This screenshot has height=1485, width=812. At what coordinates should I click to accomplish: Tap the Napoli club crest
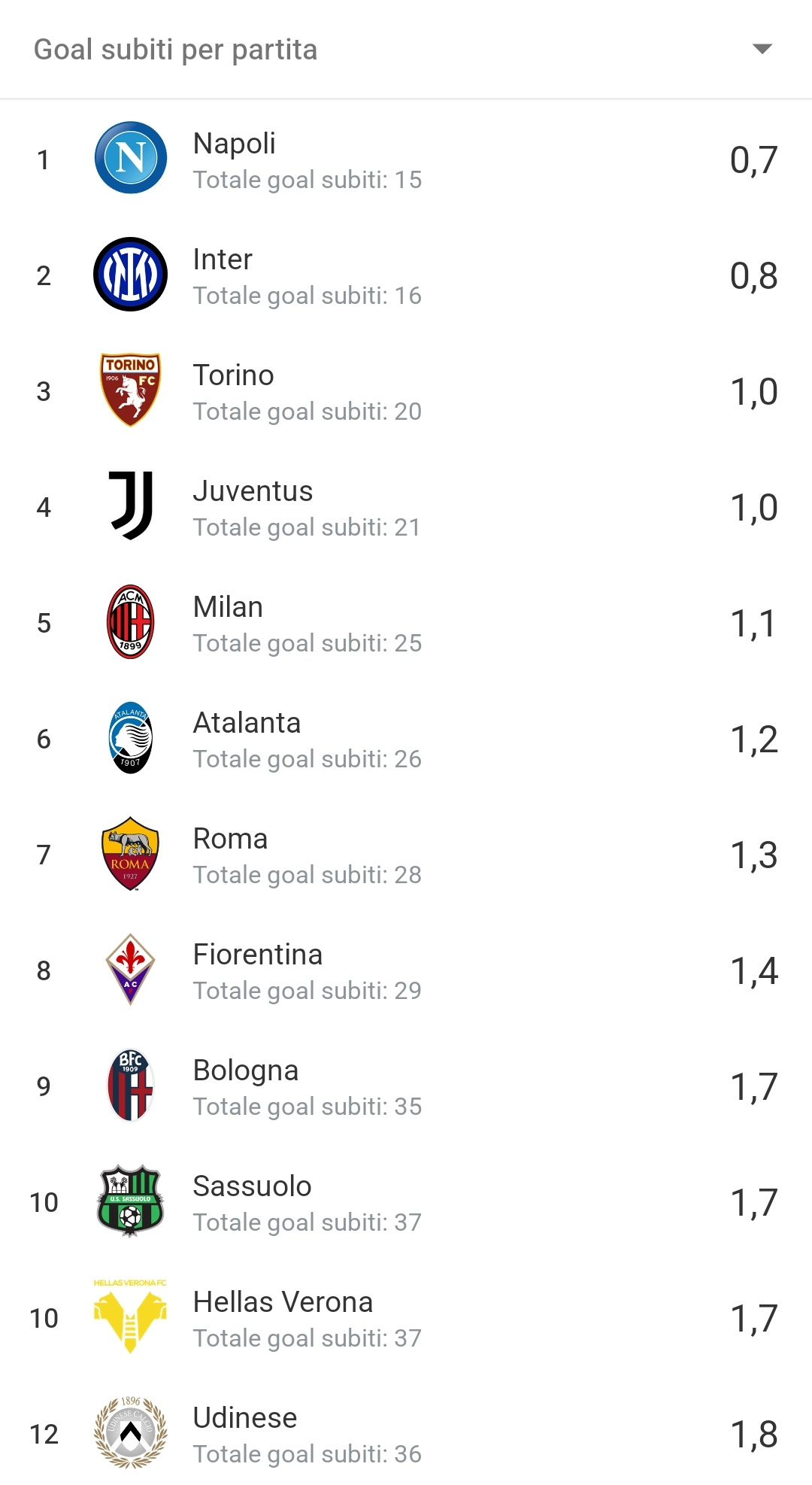(131, 158)
